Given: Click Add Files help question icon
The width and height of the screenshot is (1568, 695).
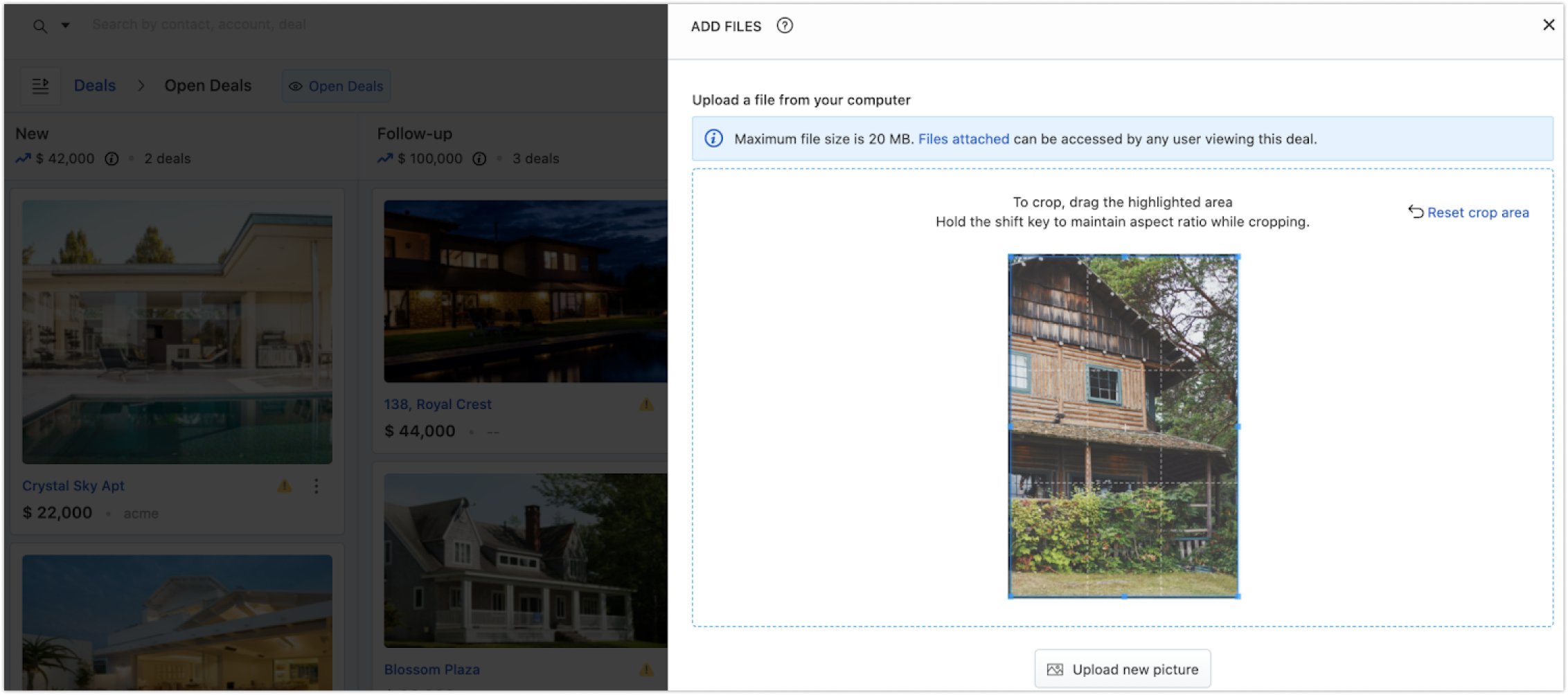Looking at the screenshot, I should pos(785,26).
